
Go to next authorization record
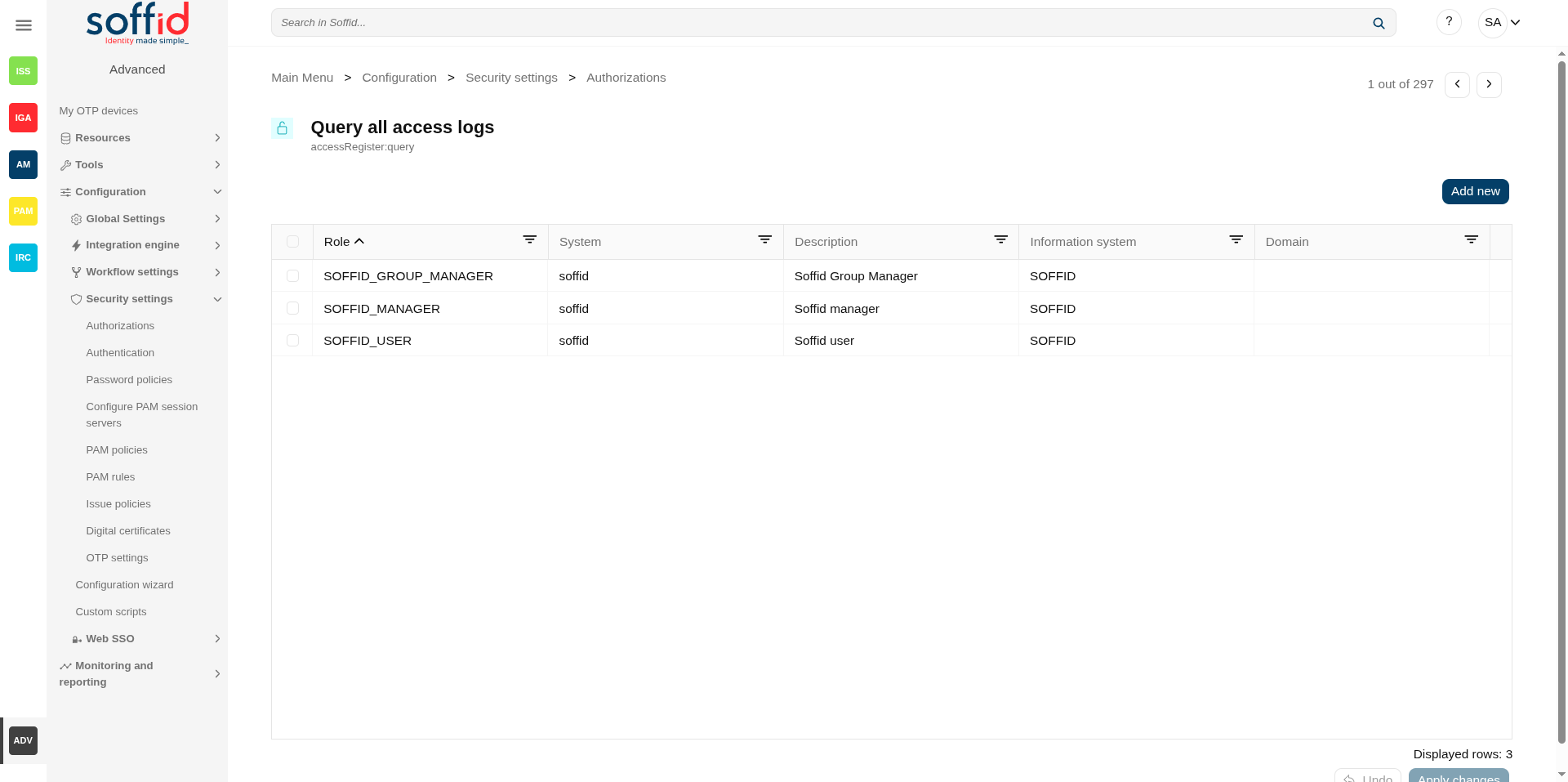coord(1489,84)
